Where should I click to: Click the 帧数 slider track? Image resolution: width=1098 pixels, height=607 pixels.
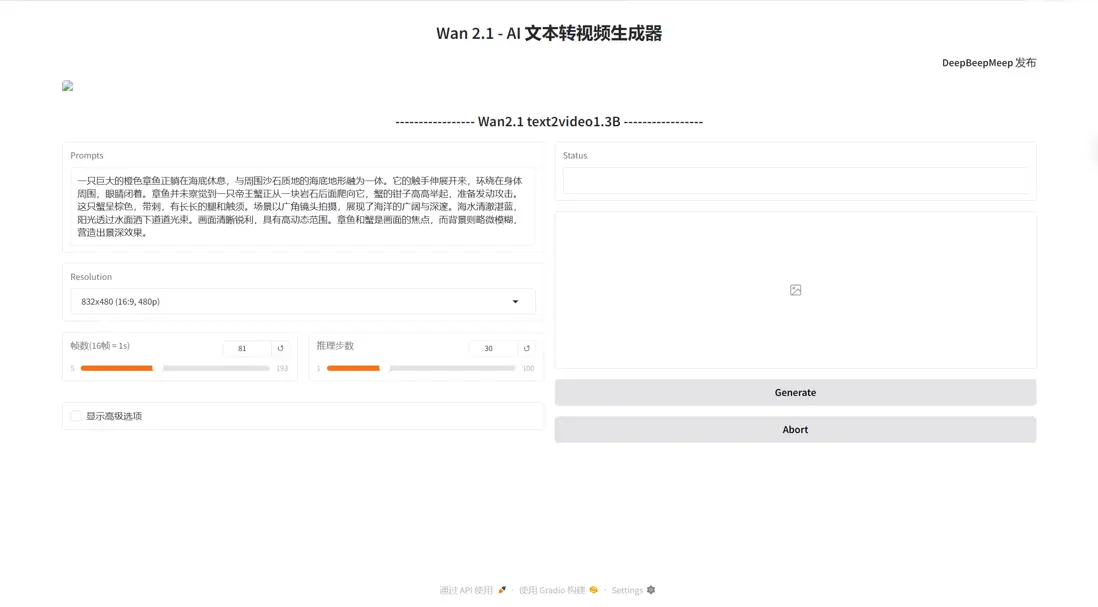pyautogui.click(x=175, y=368)
